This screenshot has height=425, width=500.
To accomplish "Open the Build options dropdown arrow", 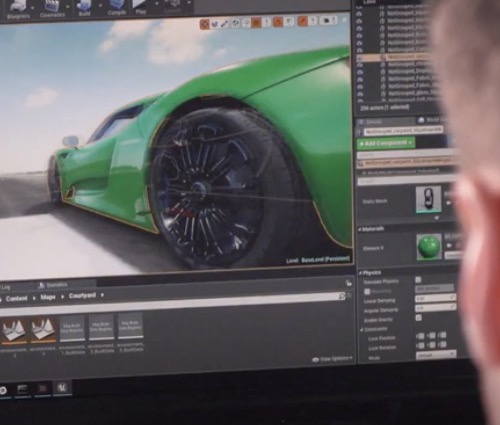I will (x=101, y=5).
